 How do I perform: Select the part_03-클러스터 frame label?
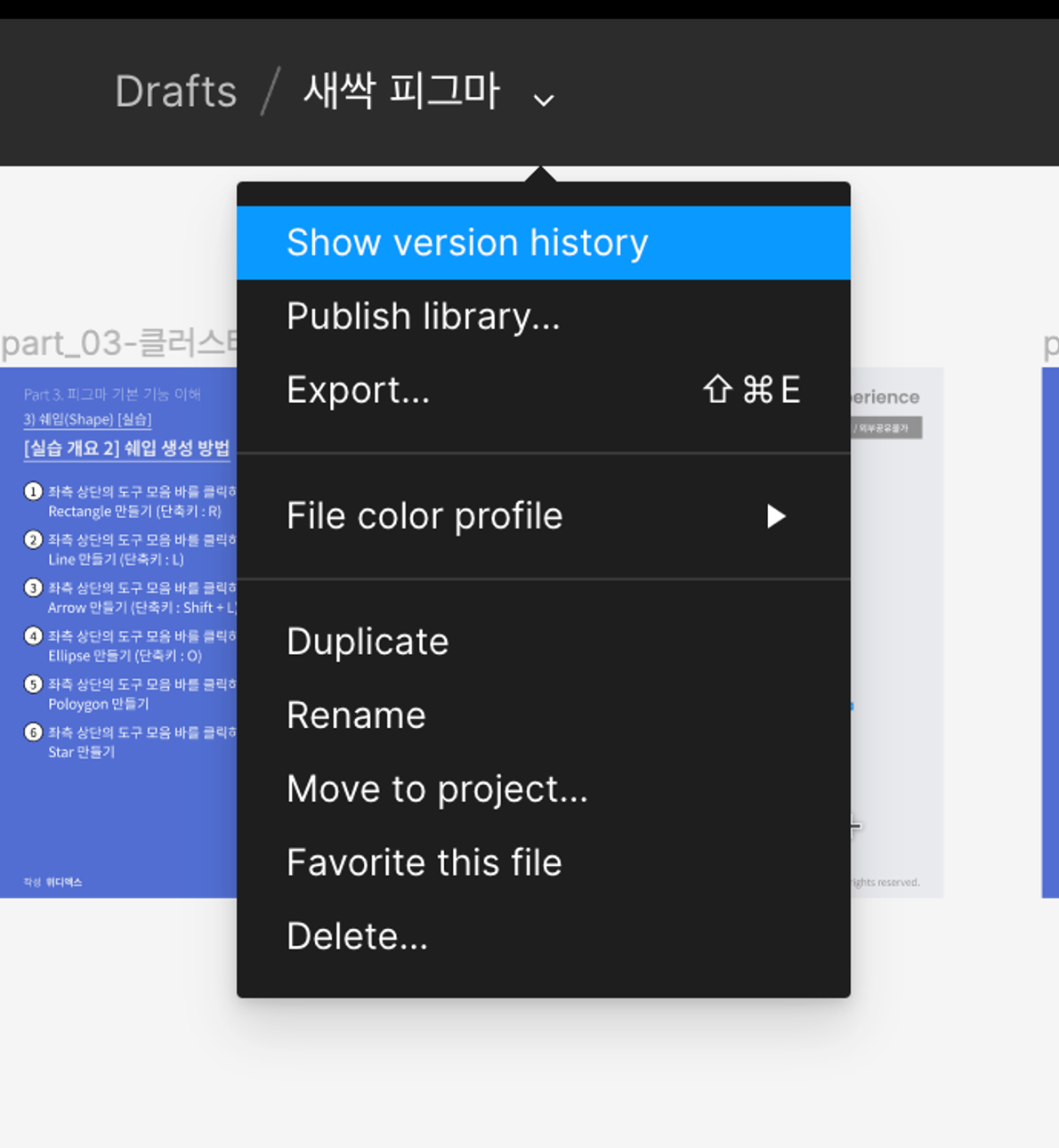click(119, 343)
